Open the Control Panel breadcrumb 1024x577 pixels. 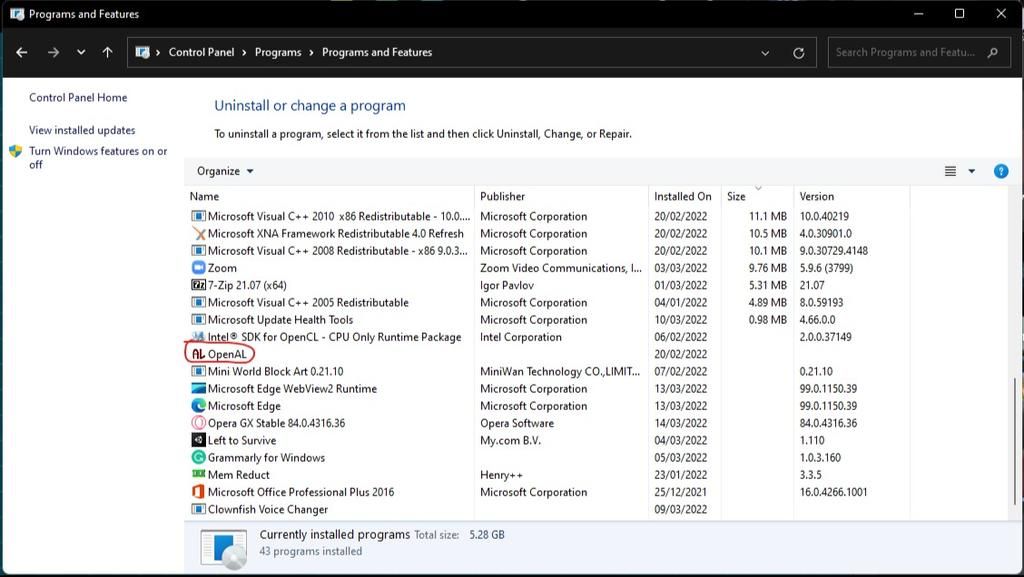[201, 52]
